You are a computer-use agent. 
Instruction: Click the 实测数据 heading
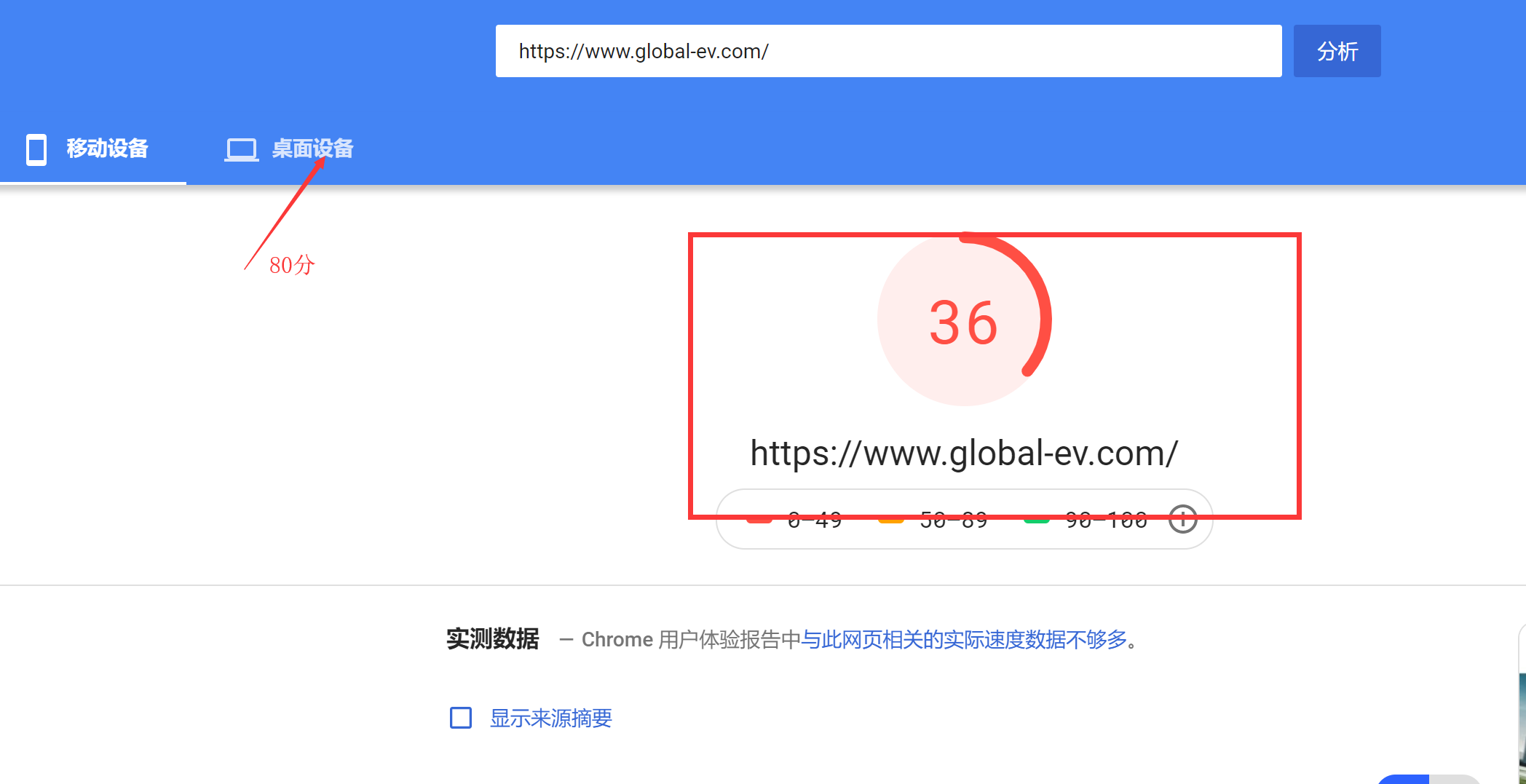tap(492, 639)
